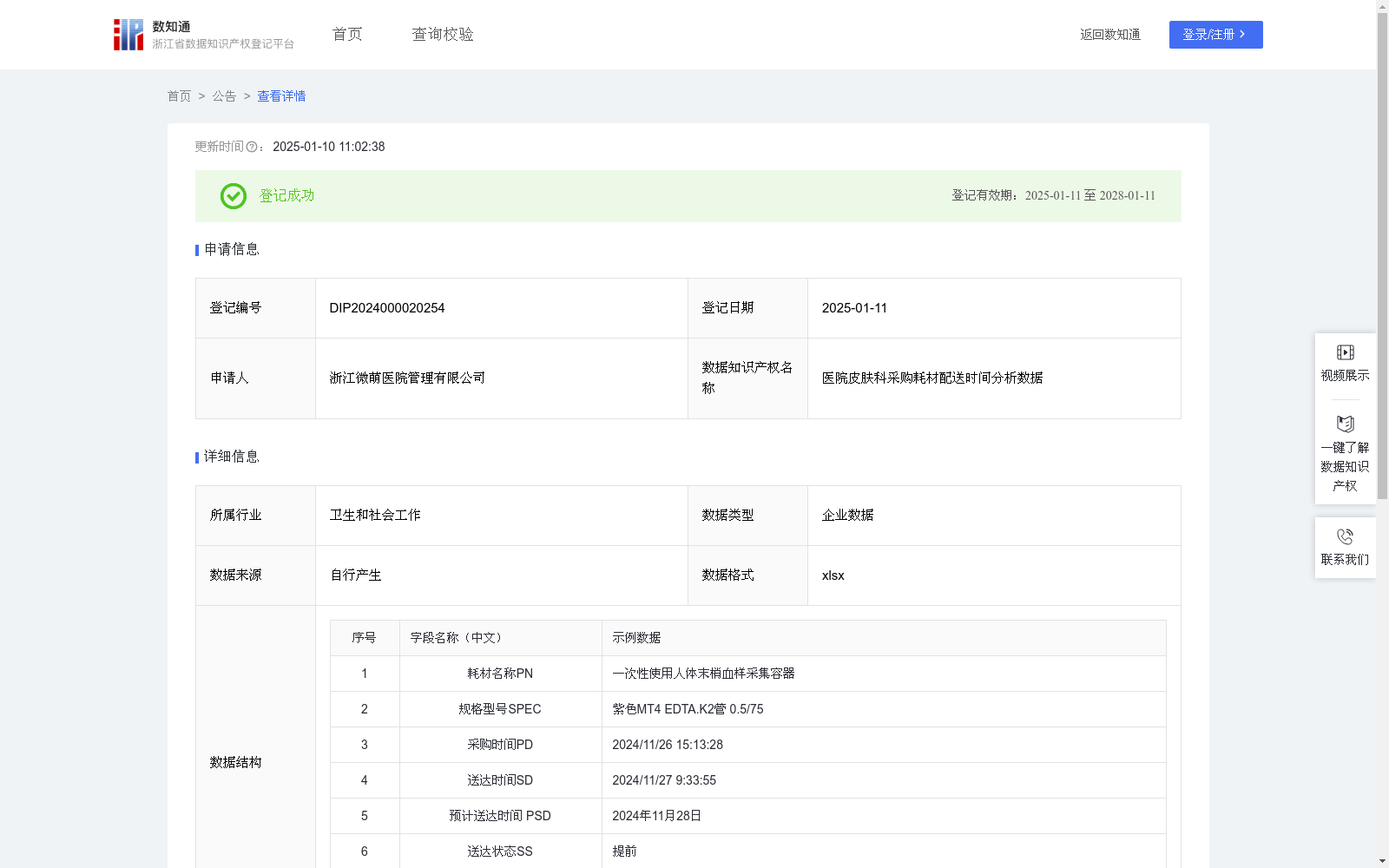Viewport: 1389px width, 868px height.
Task: Click the applicant 浙江微萌医院管理有限公司
Action: 407,378
